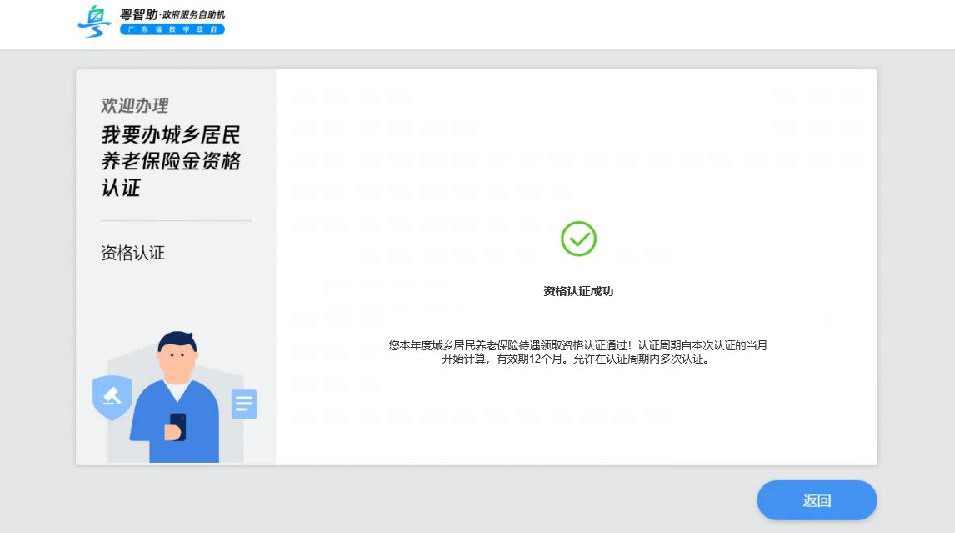Click the message about 有效期12个月
This screenshot has height=533, width=955.
point(576,360)
